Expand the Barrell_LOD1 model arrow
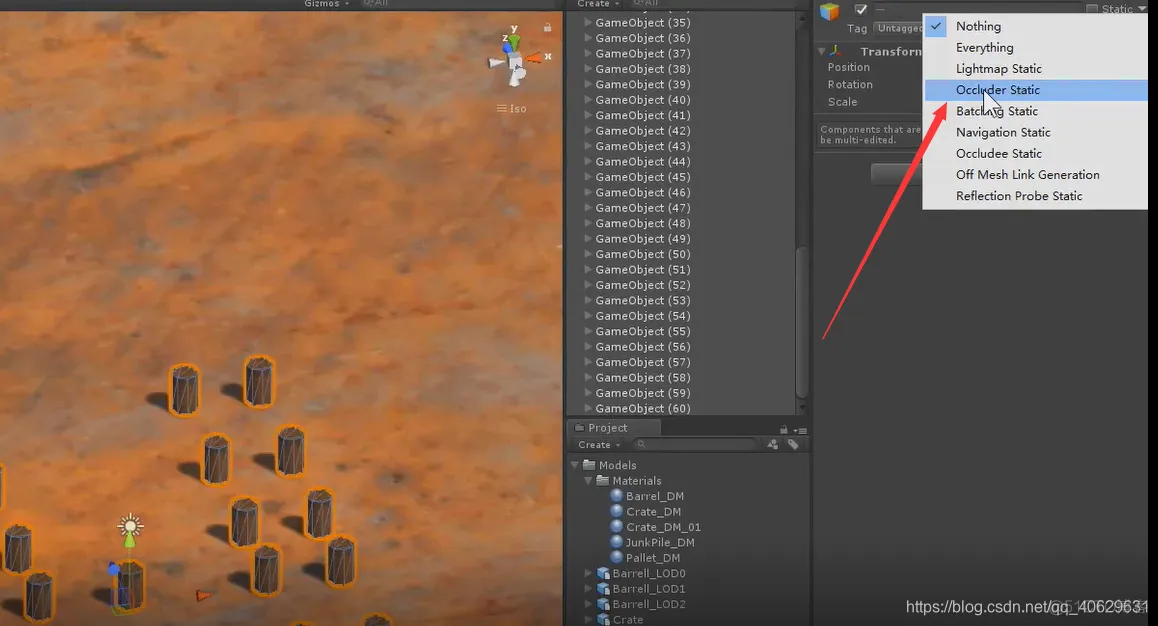Viewport: 1158px width, 626px height. click(589, 588)
